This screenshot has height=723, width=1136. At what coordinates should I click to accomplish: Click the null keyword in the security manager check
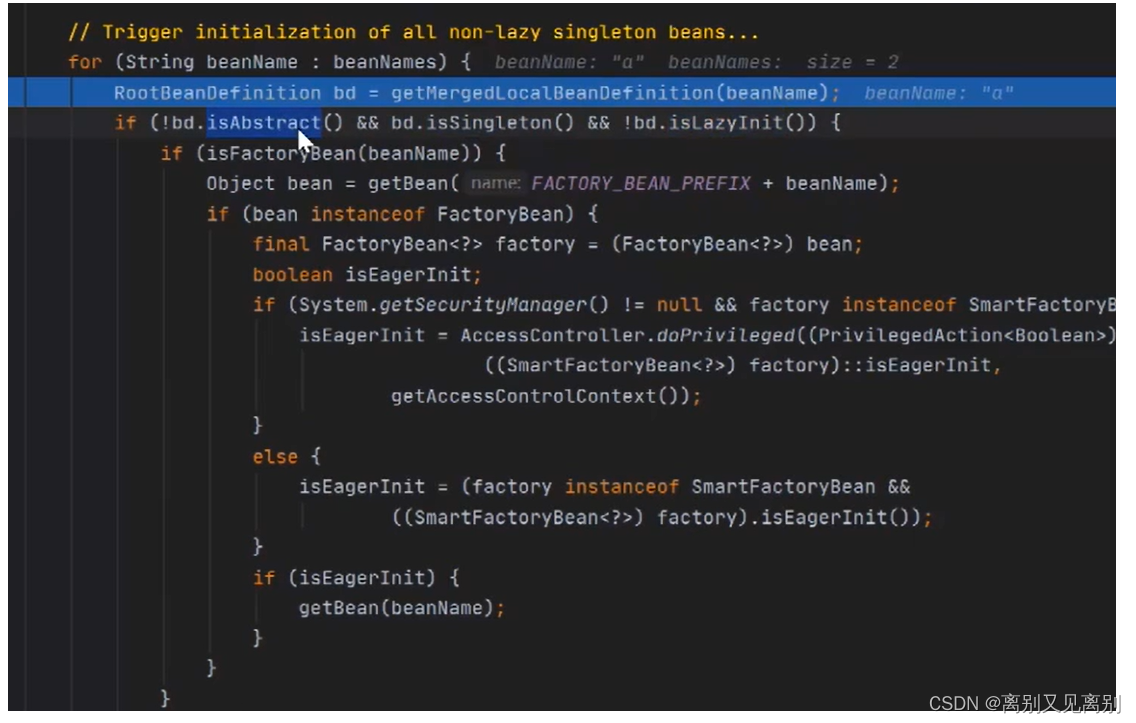coord(679,305)
